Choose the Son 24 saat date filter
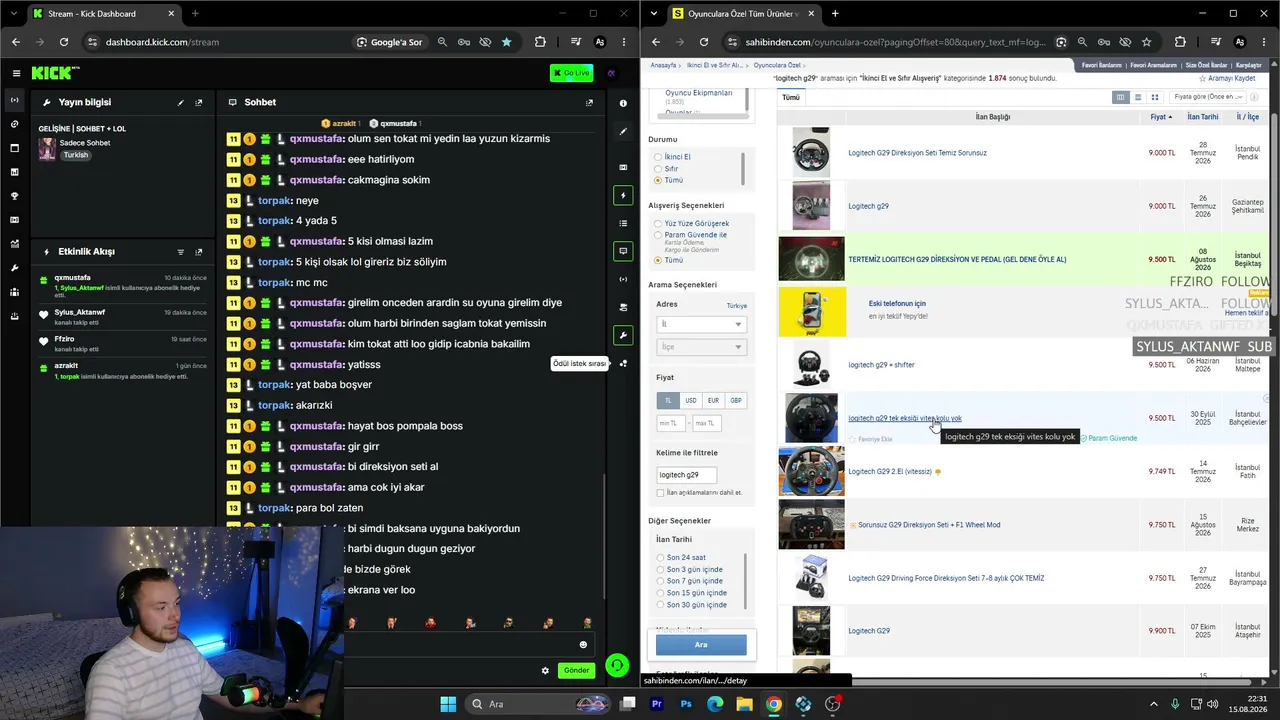1280x720 pixels. point(660,557)
